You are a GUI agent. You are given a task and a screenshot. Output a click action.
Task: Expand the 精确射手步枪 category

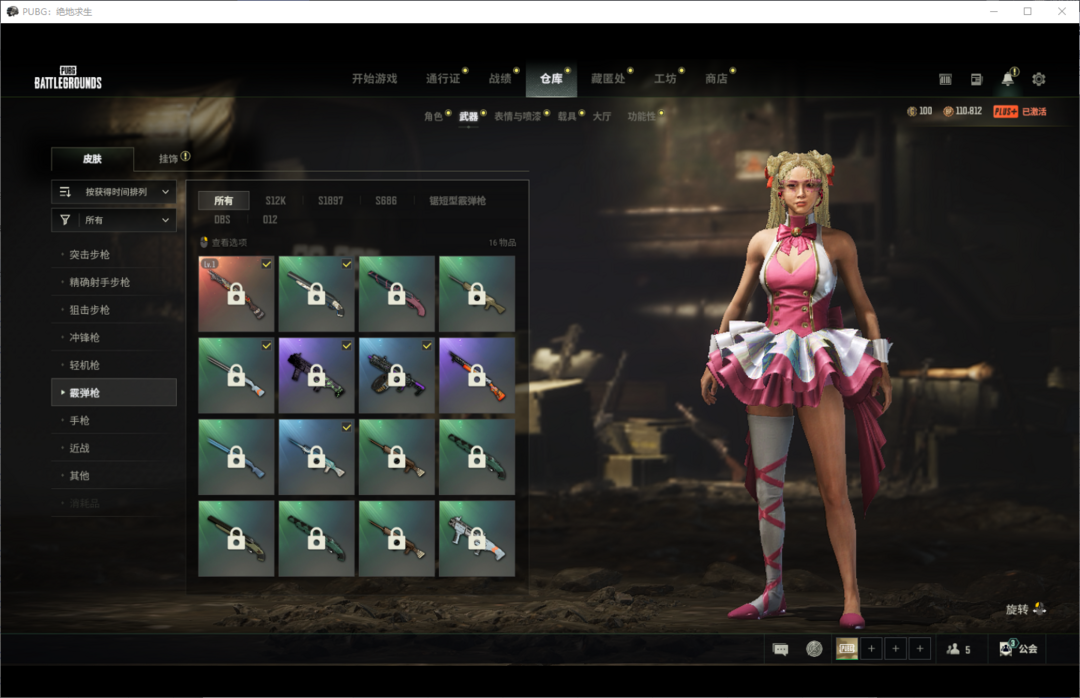click(114, 282)
